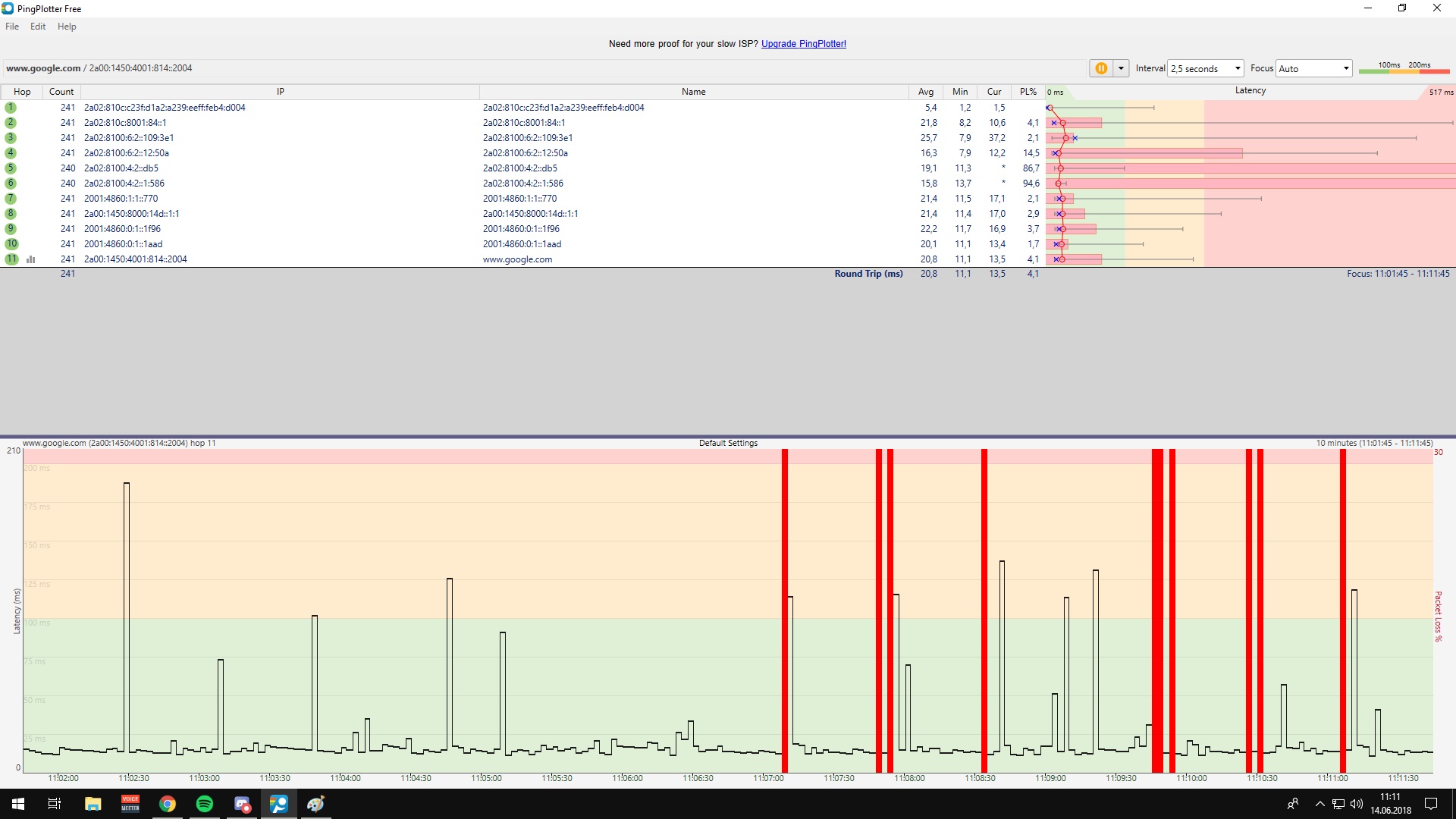Click the hop 1 green number icon

click(11, 108)
